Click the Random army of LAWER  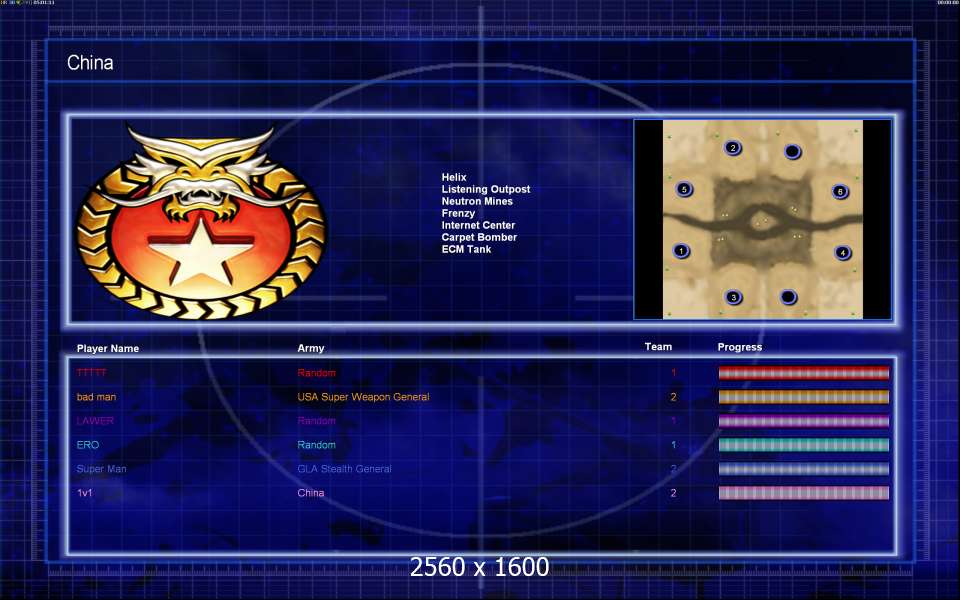click(x=316, y=421)
